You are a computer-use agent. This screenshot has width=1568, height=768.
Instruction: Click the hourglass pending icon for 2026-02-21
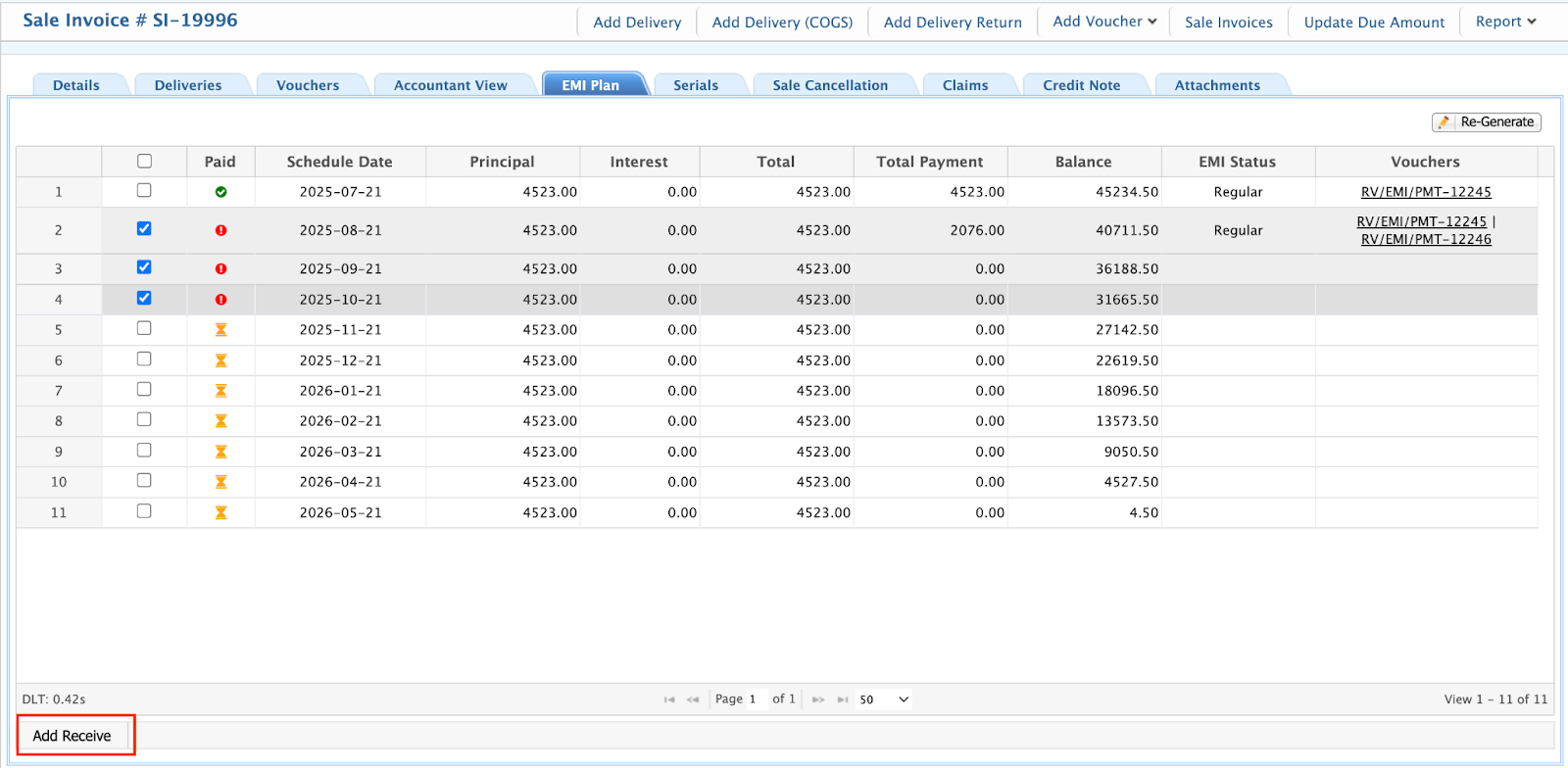click(x=220, y=421)
